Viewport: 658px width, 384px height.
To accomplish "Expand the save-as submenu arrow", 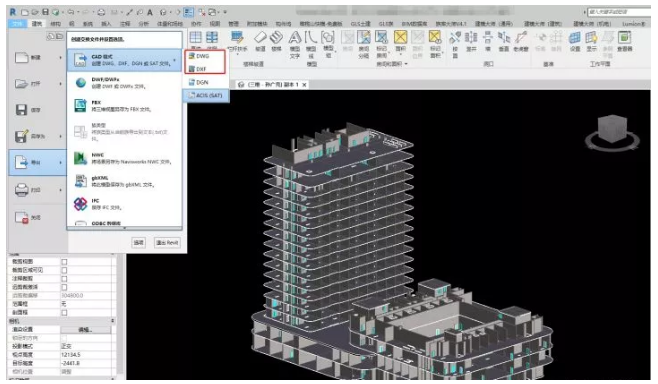I will coord(60,136).
